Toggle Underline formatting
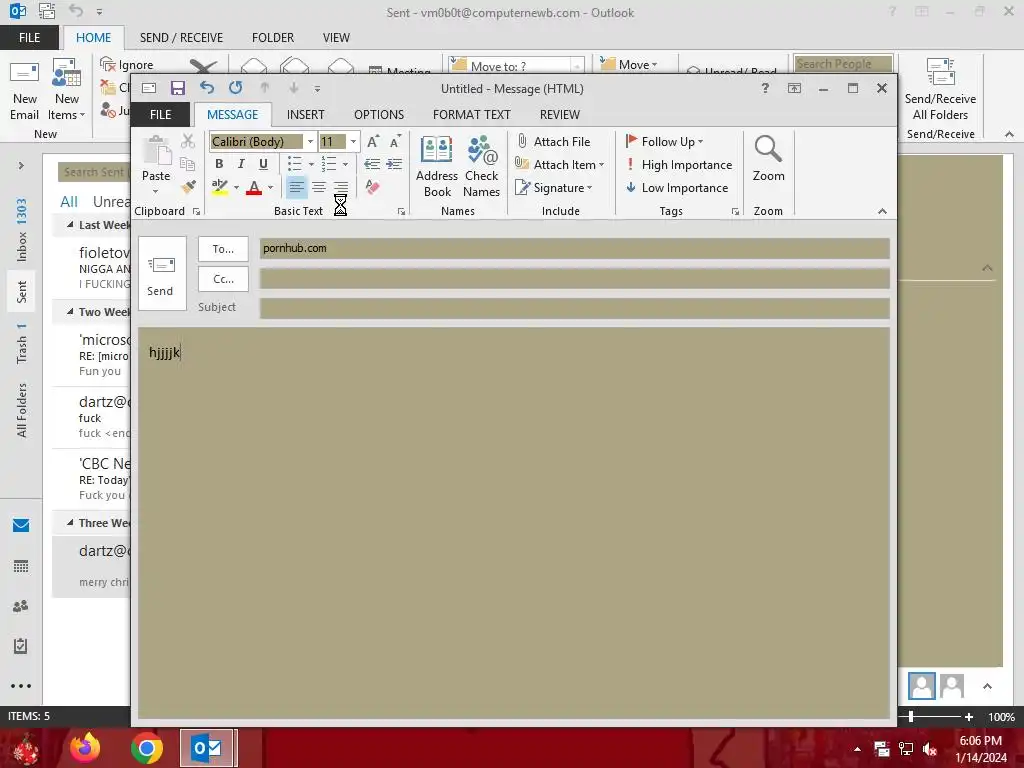This screenshot has width=1024, height=768. tap(263, 164)
